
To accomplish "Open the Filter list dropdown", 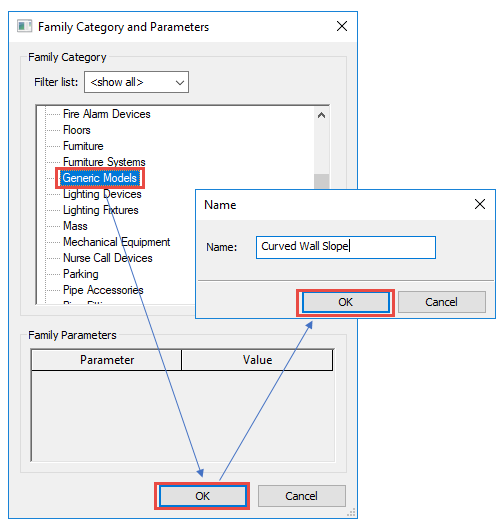I will point(136,82).
